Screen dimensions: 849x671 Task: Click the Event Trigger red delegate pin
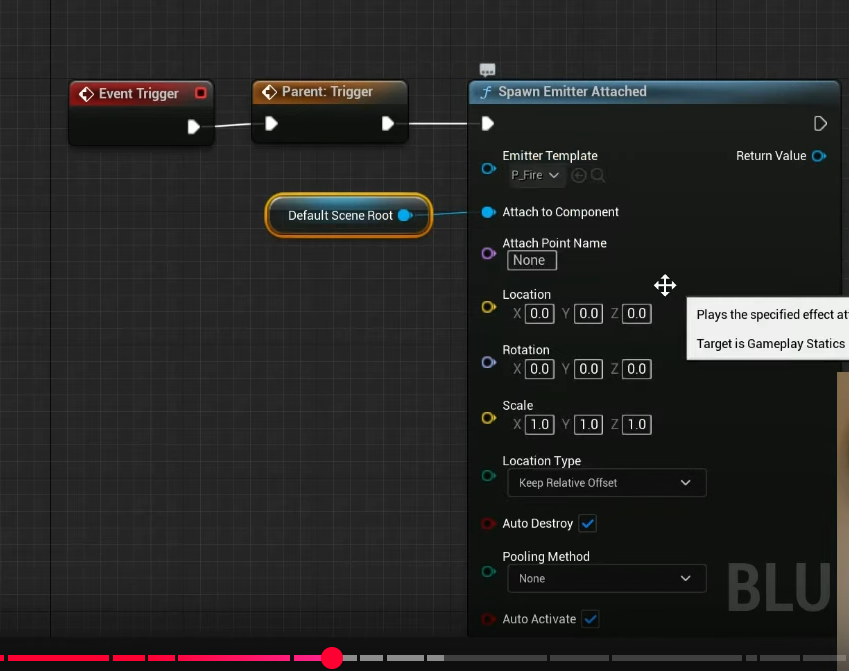(201, 93)
